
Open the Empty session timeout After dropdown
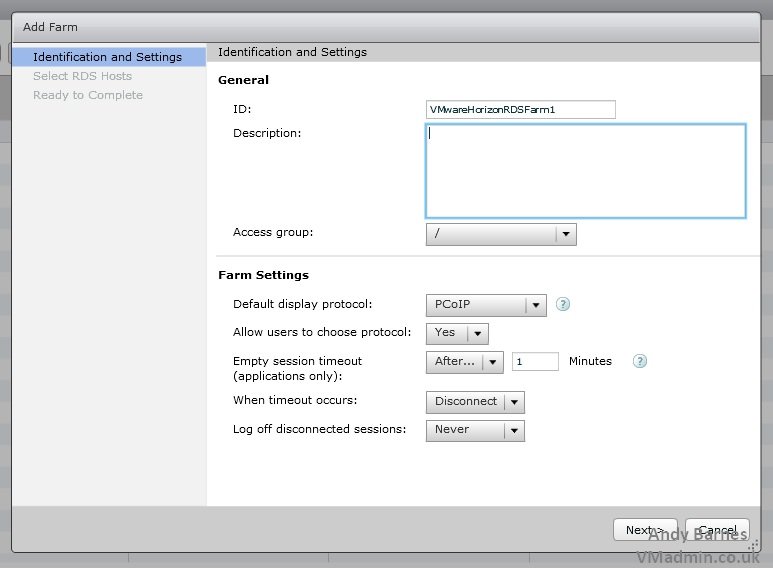tap(464, 362)
